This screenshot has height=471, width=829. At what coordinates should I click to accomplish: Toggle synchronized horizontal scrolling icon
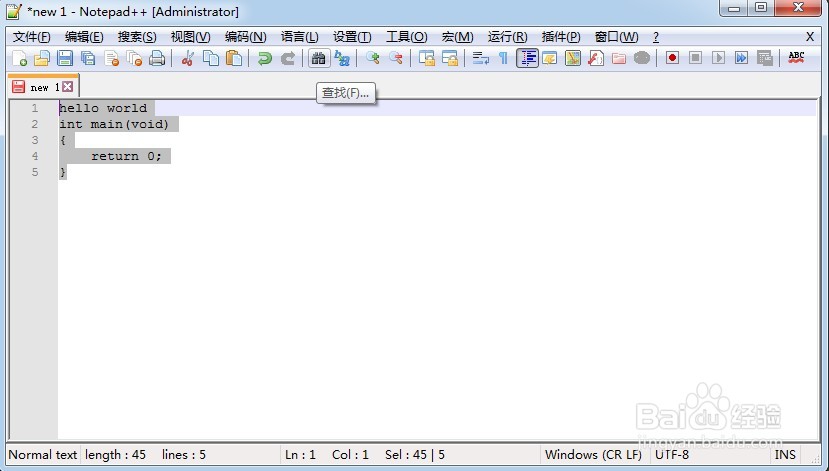click(x=450, y=58)
